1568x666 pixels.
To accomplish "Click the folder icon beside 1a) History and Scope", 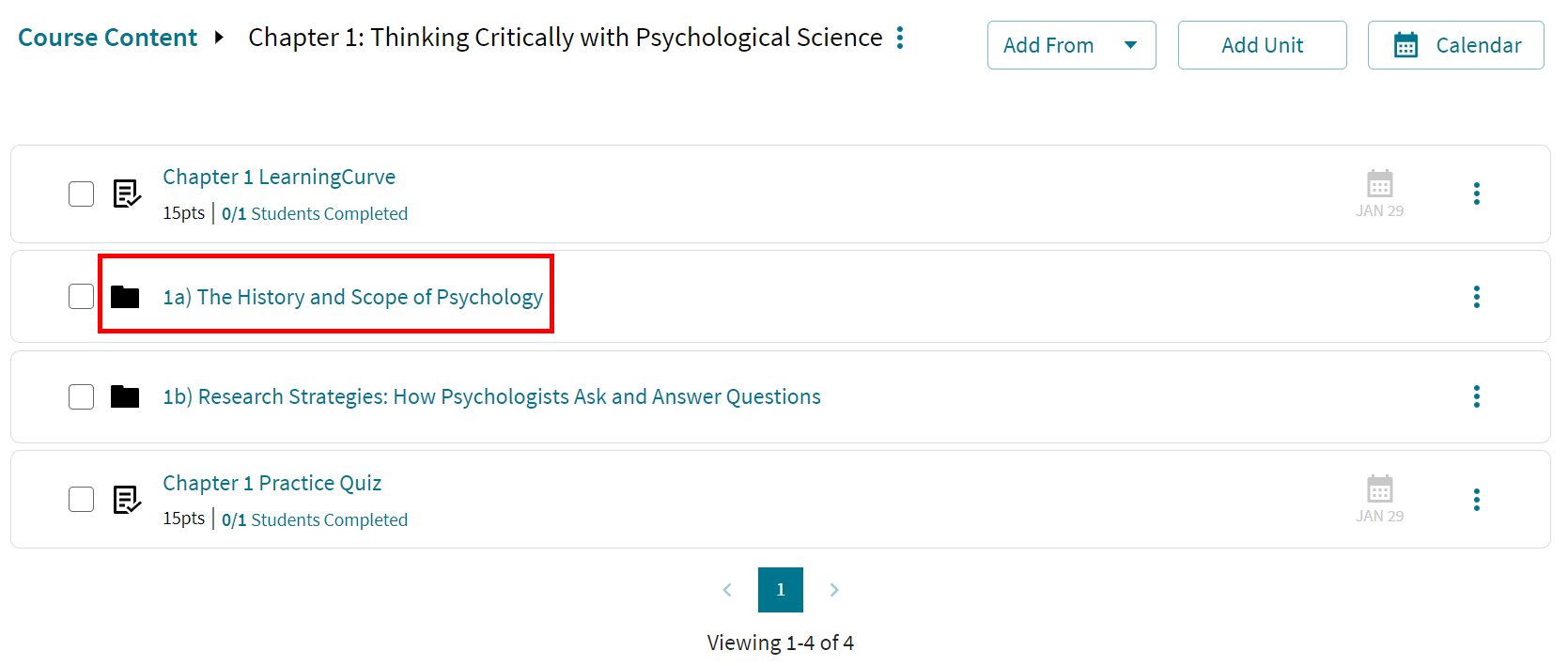I will [125, 296].
